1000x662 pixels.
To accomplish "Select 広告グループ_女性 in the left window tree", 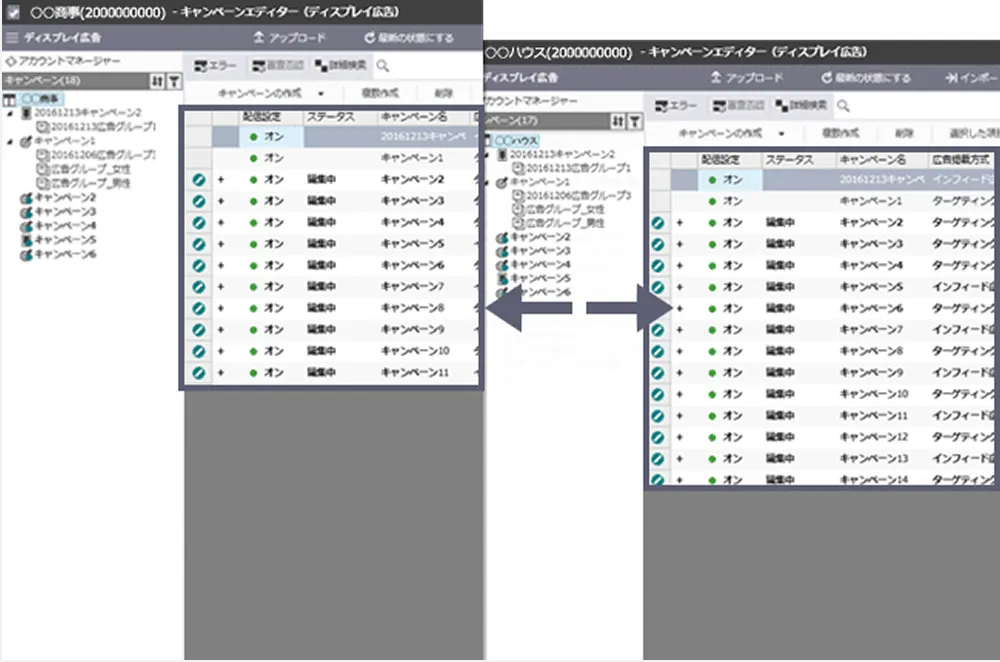I will [88, 169].
